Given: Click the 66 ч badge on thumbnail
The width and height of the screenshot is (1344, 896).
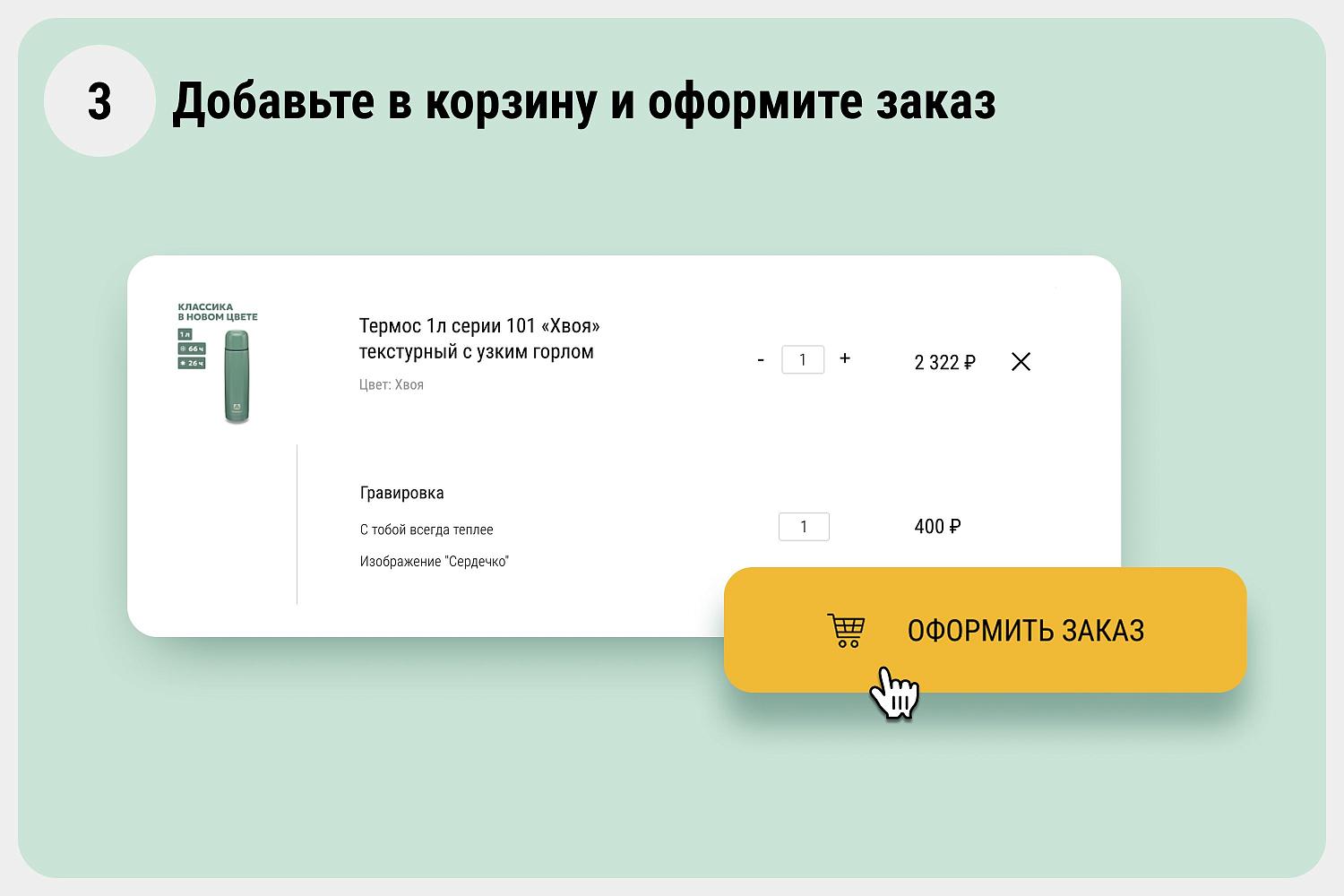Looking at the screenshot, I should pyautogui.click(x=192, y=349).
